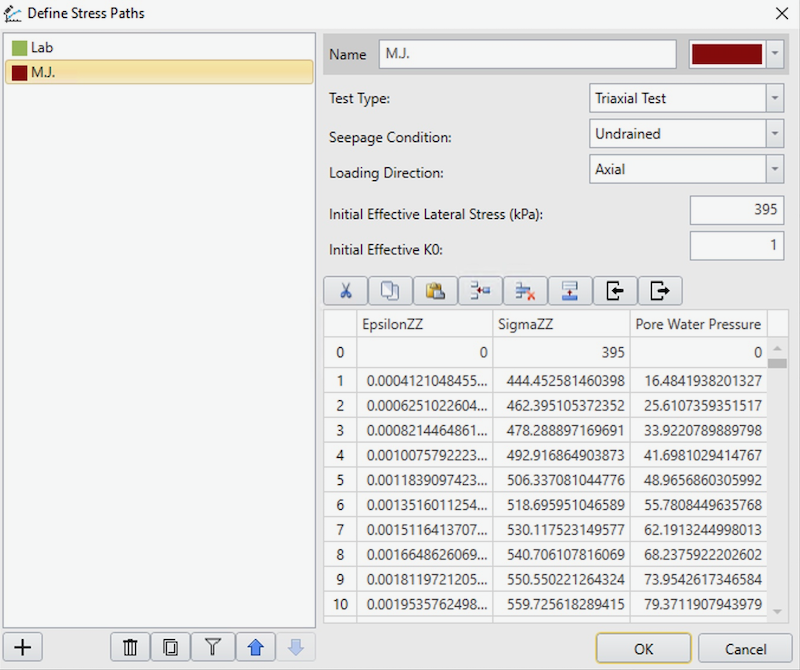
Task: Open the Seepage Condition dropdown
Action: (x=775, y=133)
